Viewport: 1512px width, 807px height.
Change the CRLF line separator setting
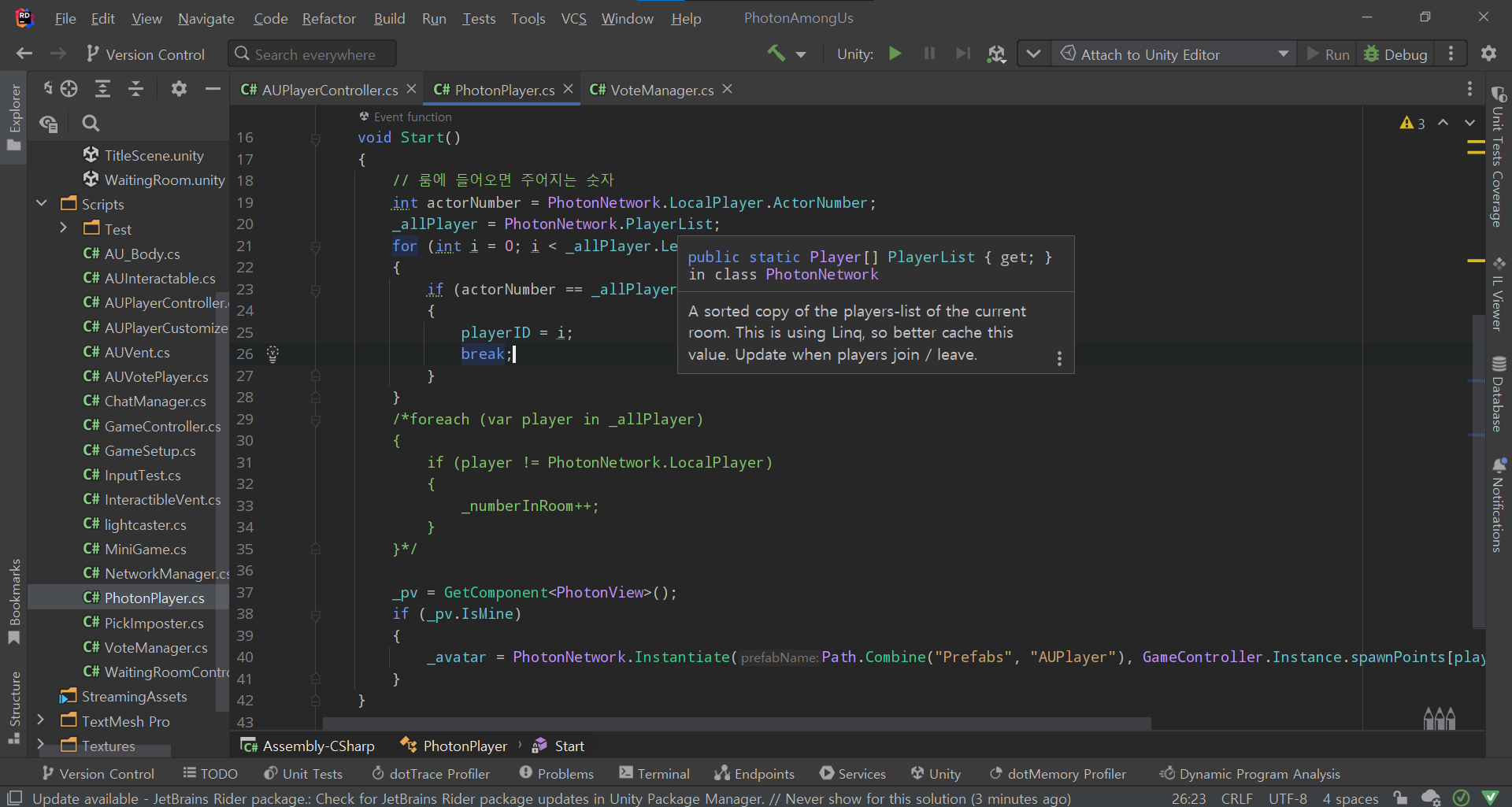point(1236,798)
